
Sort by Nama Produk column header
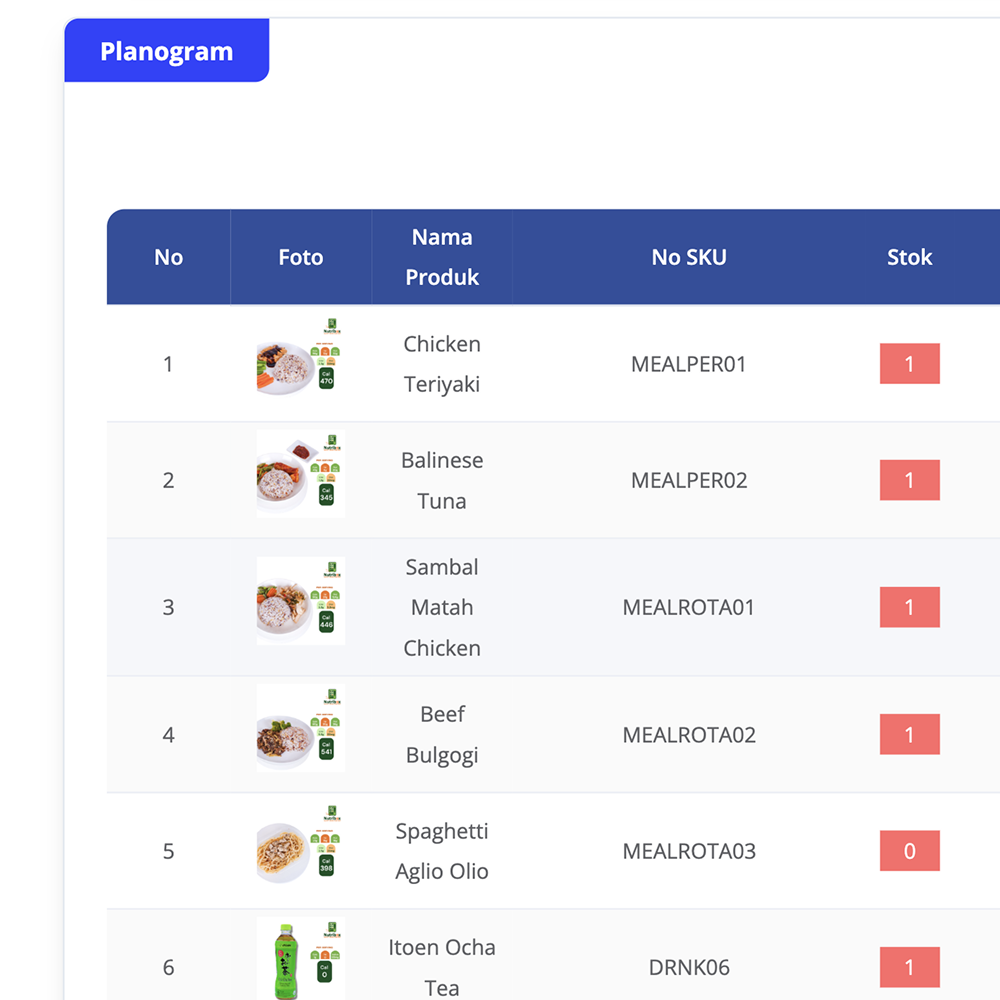tap(442, 257)
